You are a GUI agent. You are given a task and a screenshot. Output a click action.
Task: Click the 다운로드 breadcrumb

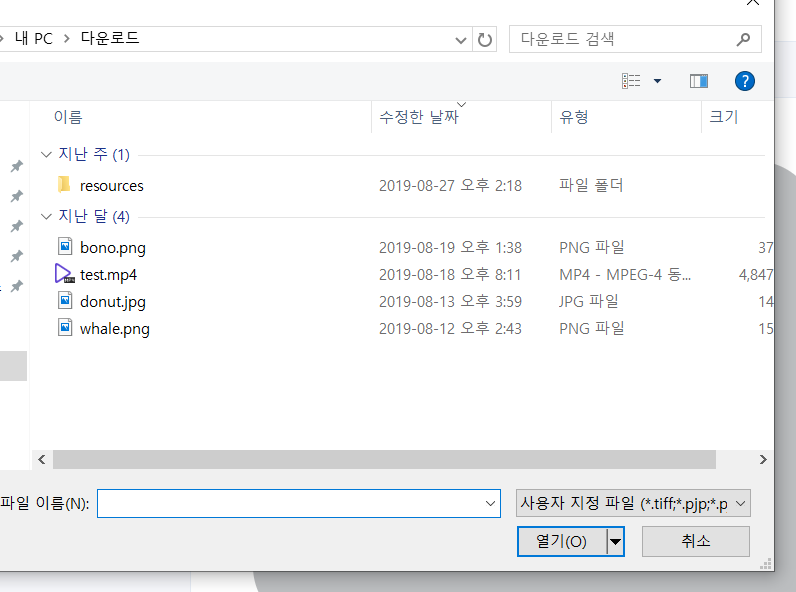pyautogui.click(x=110, y=39)
